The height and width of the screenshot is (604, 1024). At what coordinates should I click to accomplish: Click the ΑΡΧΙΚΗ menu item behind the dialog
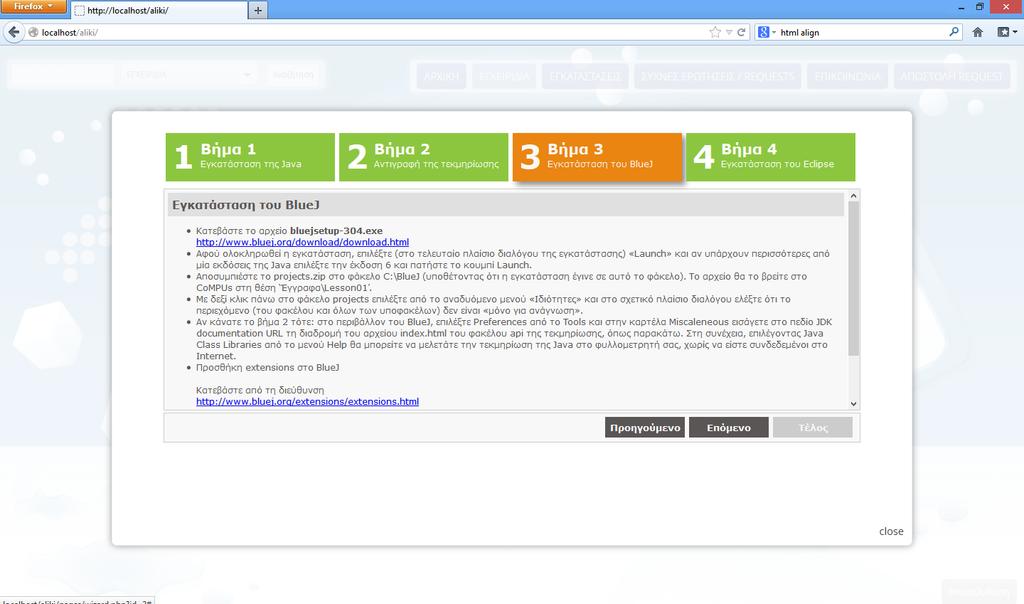click(x=441, y=76)
